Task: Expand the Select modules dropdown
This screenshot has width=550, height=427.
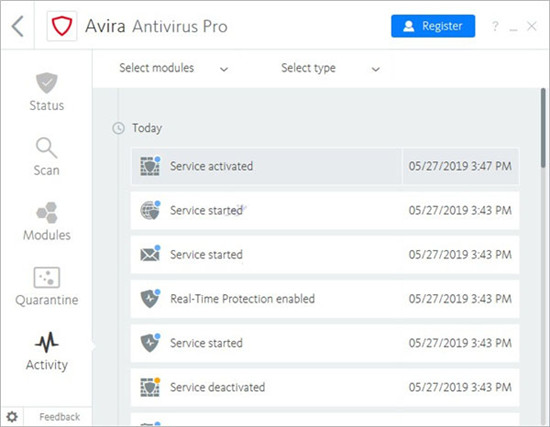Action: click(x=174, y=68)
